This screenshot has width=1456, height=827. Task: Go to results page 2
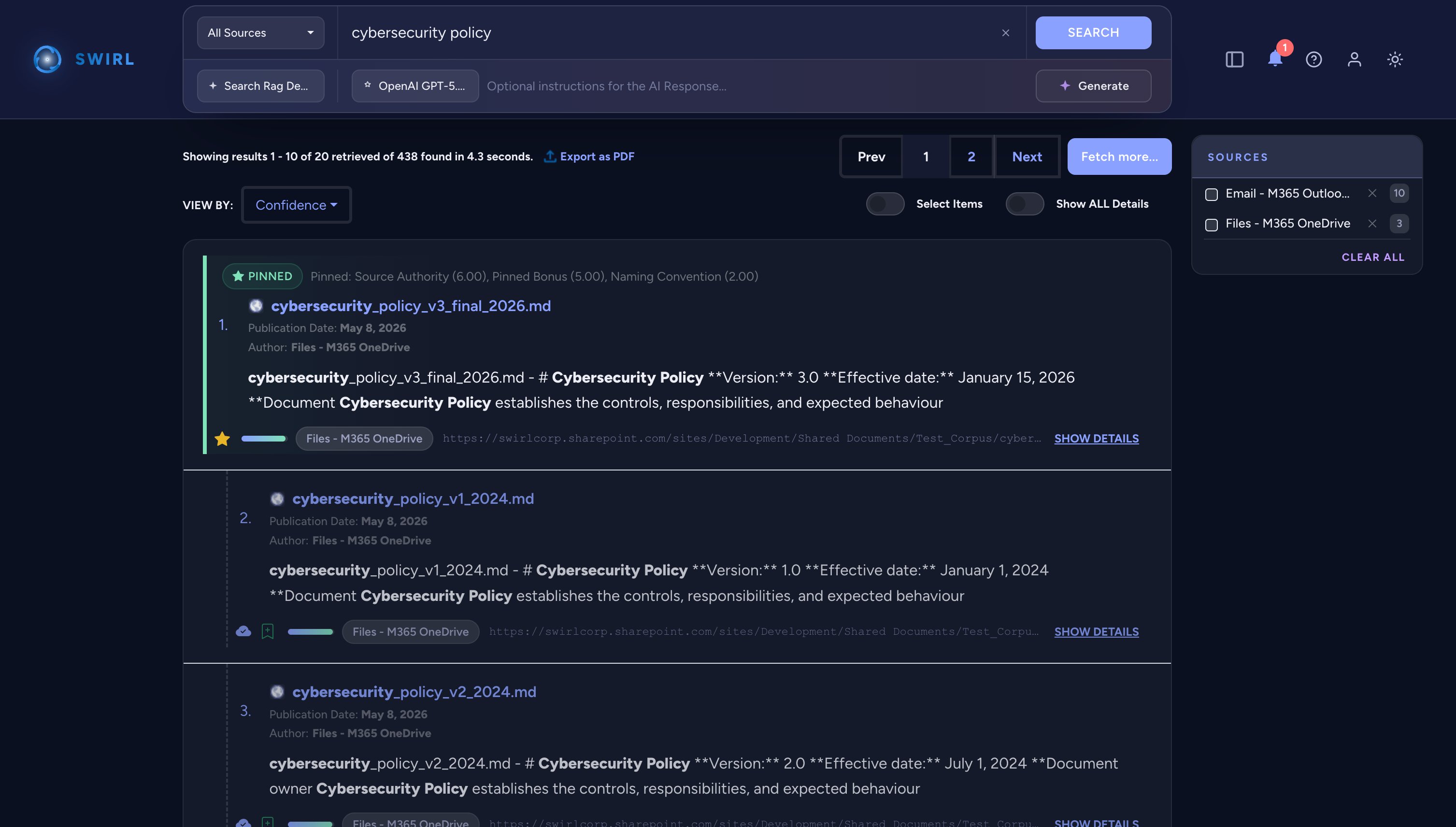coord(971,157)
